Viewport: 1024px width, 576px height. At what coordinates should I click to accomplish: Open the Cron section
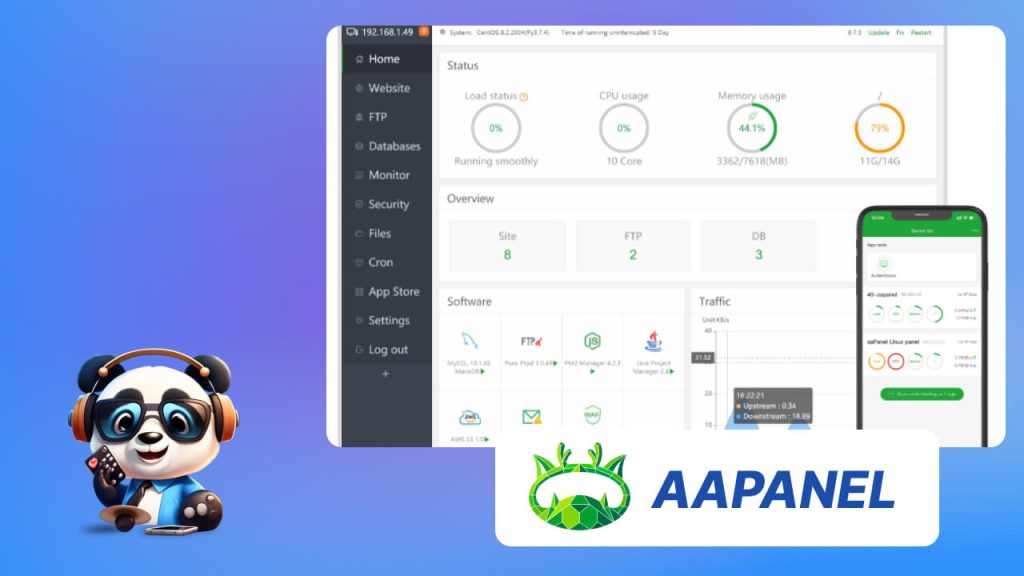coord(387,263)
